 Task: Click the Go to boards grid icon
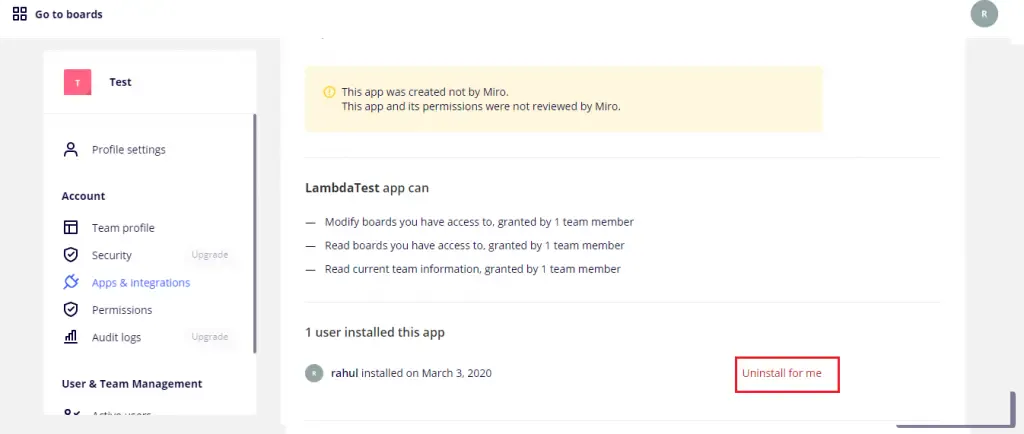coord(19,14)
